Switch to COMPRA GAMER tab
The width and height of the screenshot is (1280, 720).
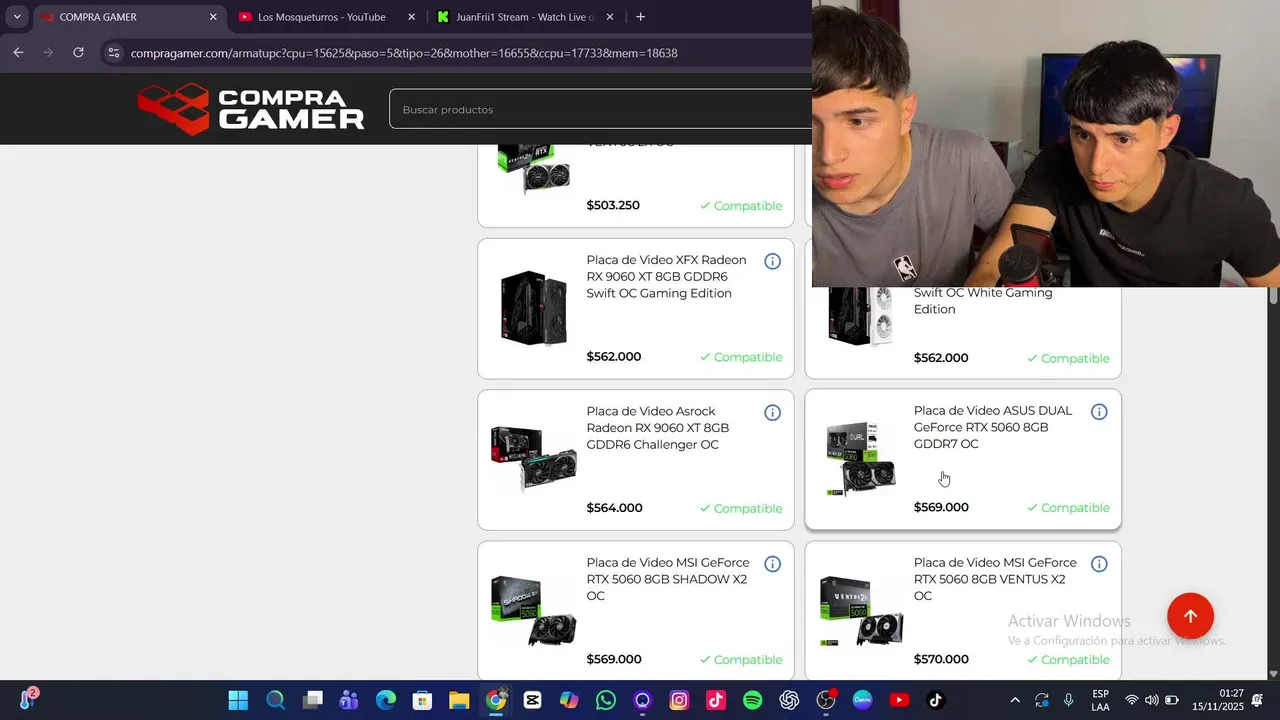(128, 17)
